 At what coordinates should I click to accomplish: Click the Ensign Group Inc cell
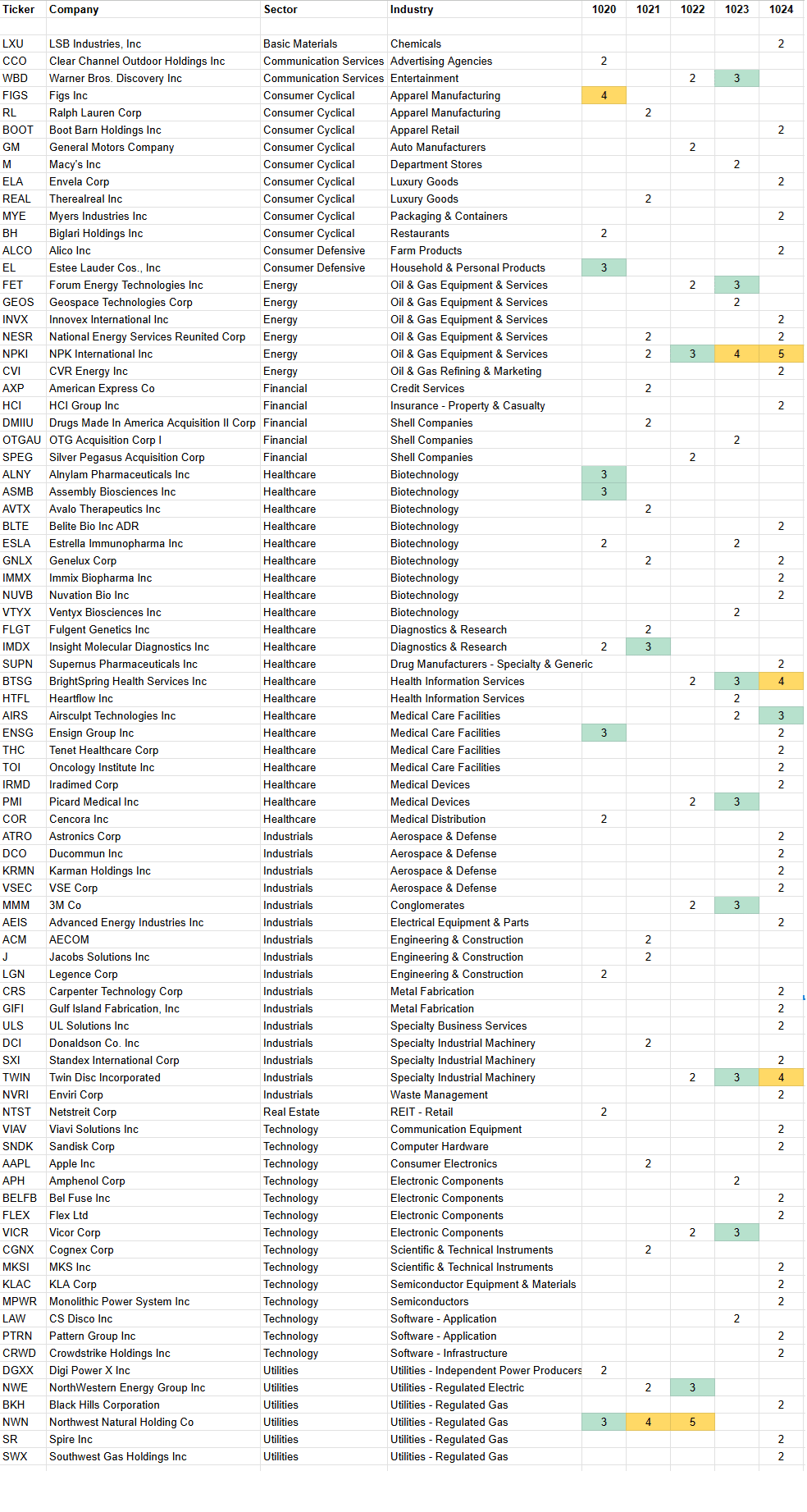153,733
